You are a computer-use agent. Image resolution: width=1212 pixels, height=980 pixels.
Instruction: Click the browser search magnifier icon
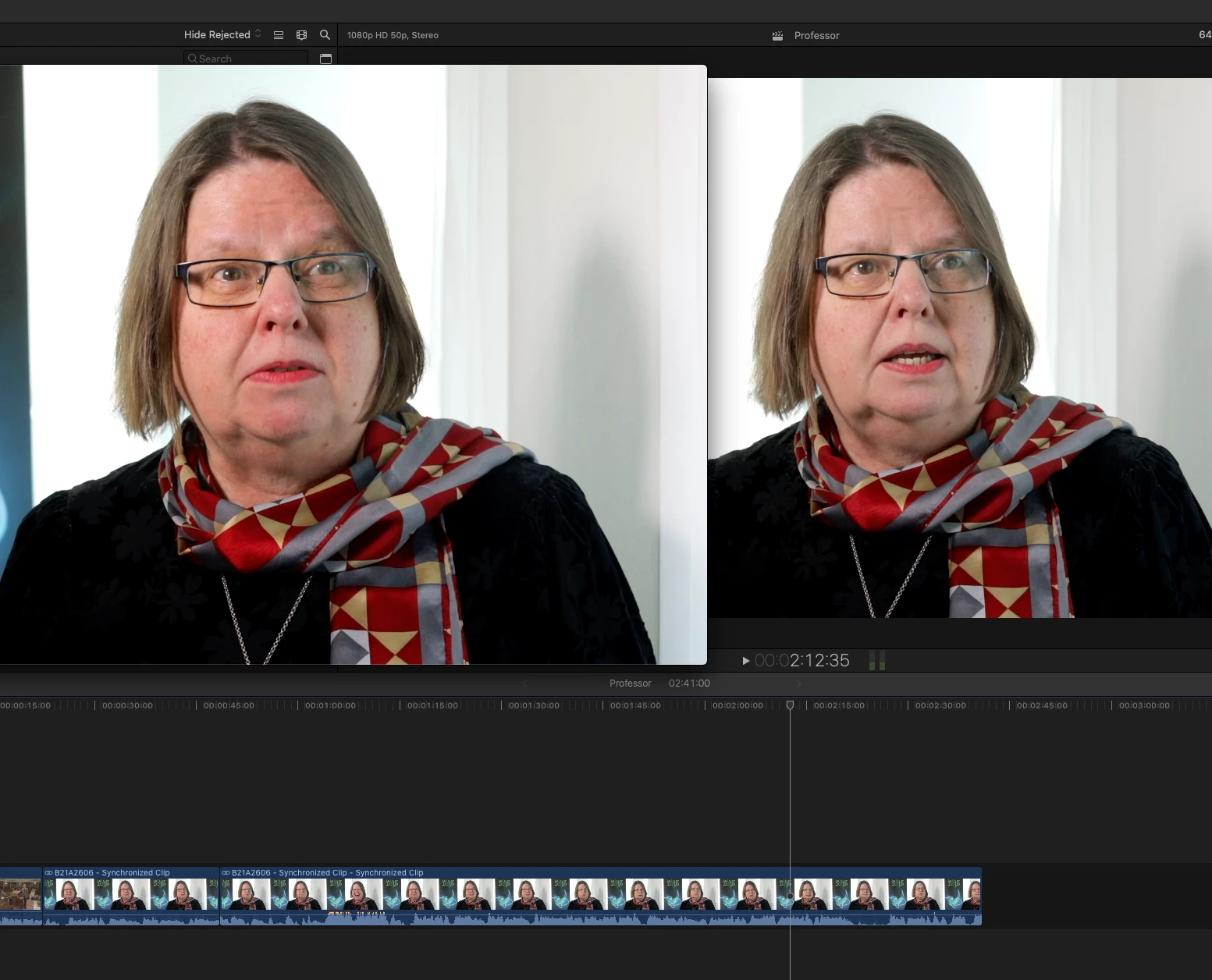pyautogui.click(x=325, y=35)
